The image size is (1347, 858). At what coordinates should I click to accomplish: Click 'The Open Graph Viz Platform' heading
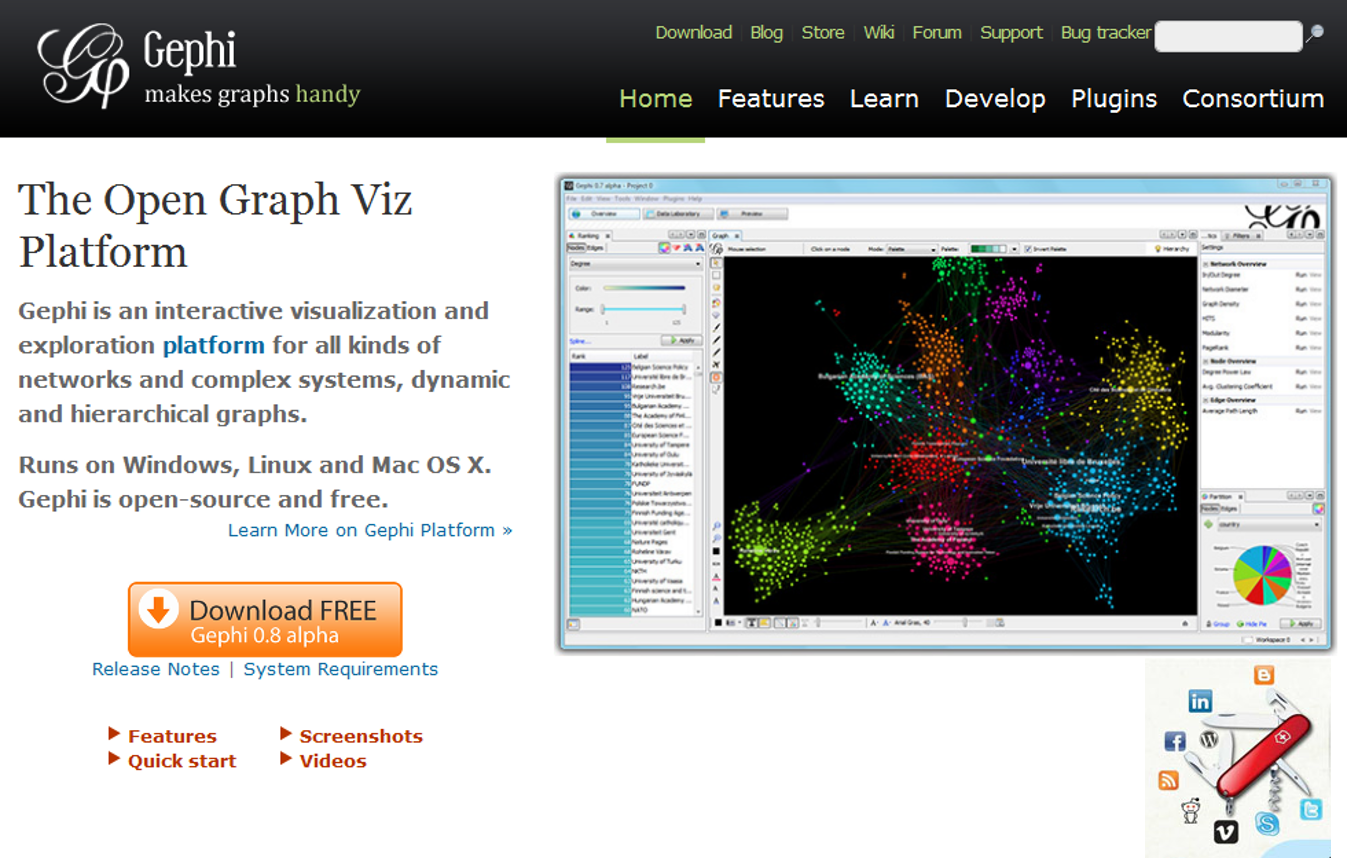(x=215, y=225)
